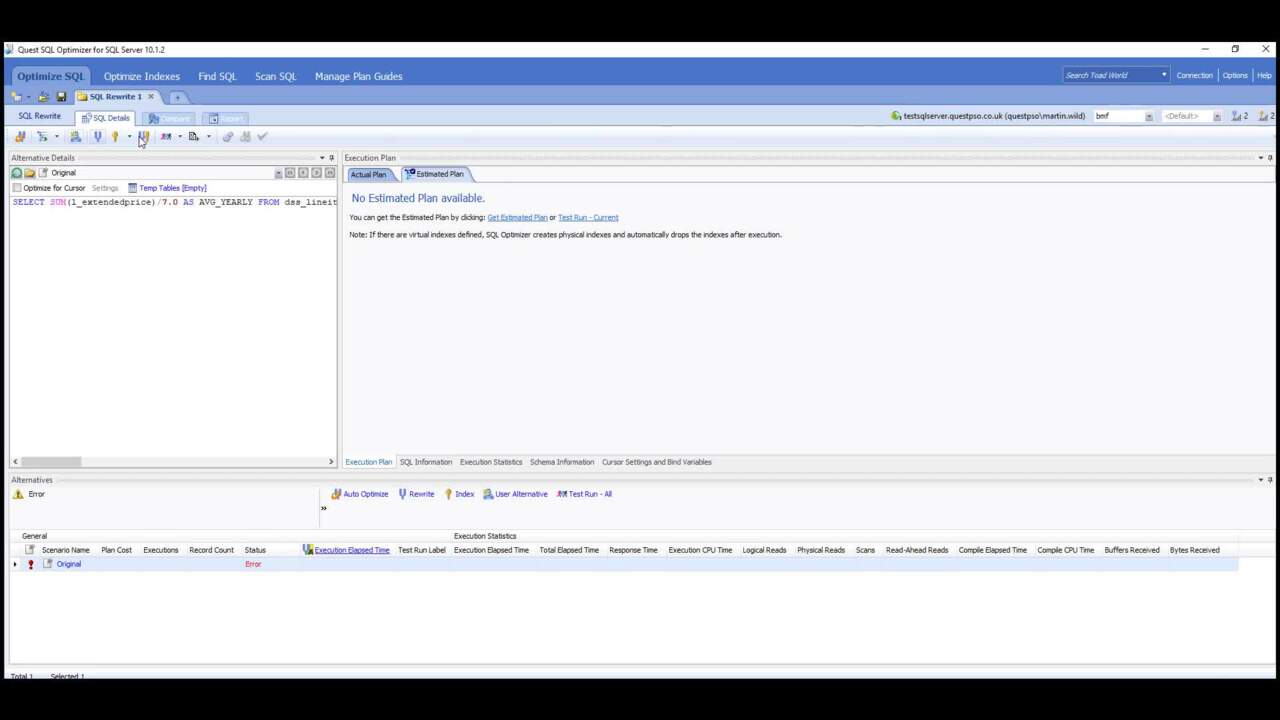This screenshot has width=1280, height=720.
Task: Click the Test Run - Current link
Action: (588, 217)
